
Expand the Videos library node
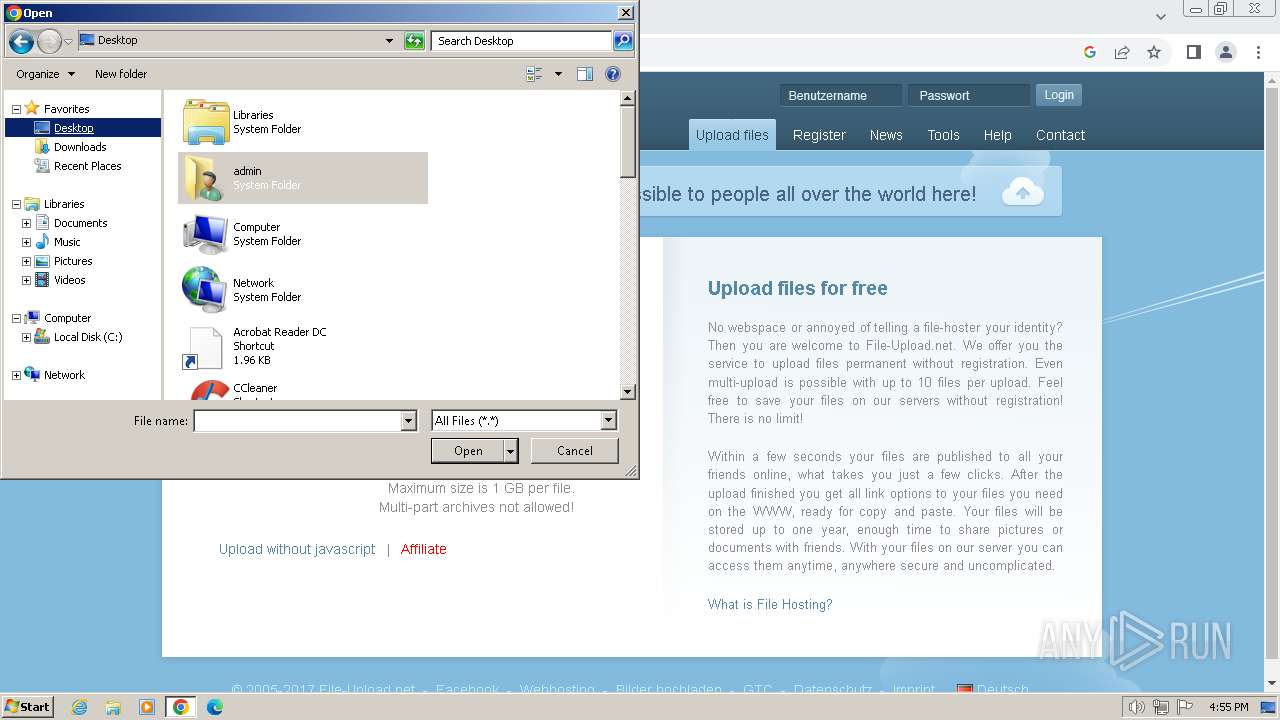26,280
